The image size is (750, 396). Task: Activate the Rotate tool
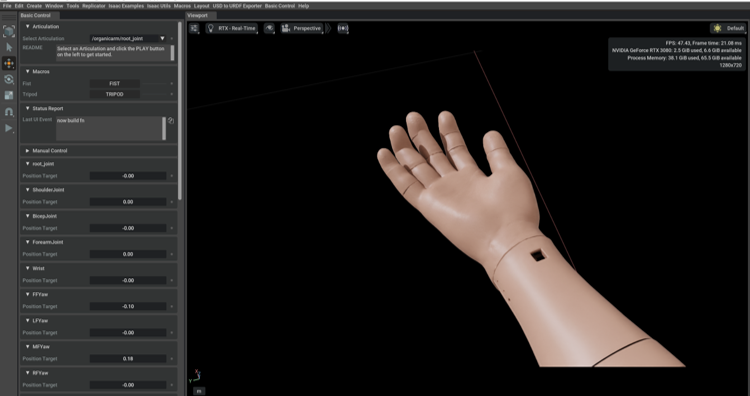coord(9,79)
